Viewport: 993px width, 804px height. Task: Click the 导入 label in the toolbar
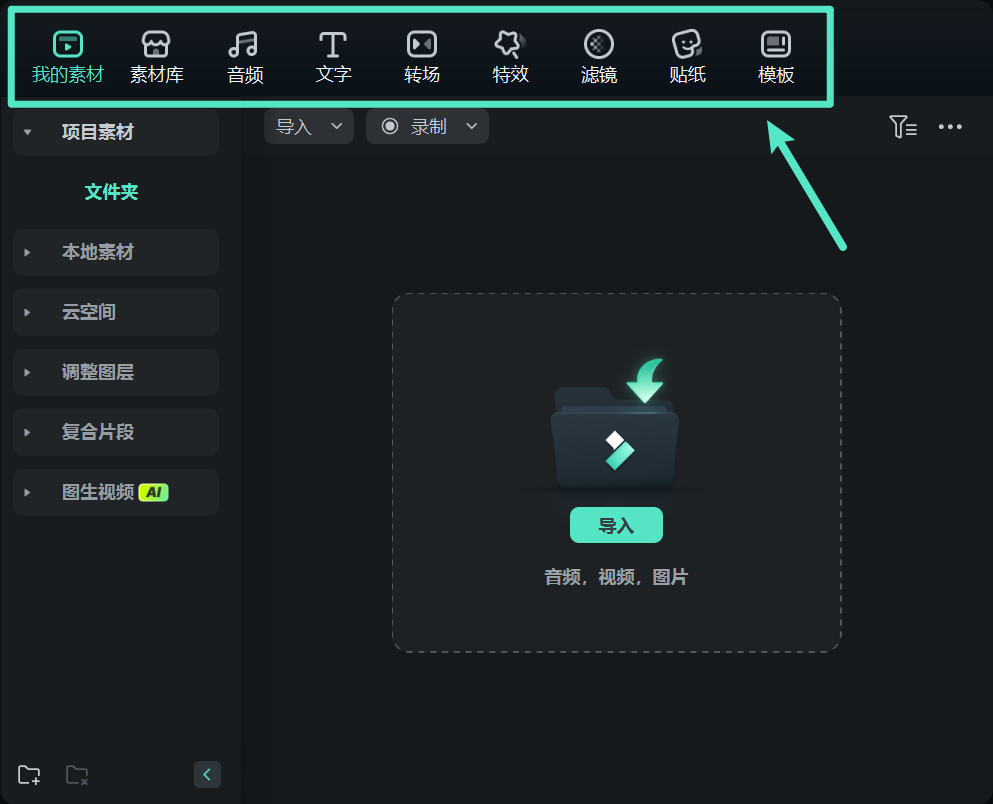pyautogui.click(x=294, y=127)
